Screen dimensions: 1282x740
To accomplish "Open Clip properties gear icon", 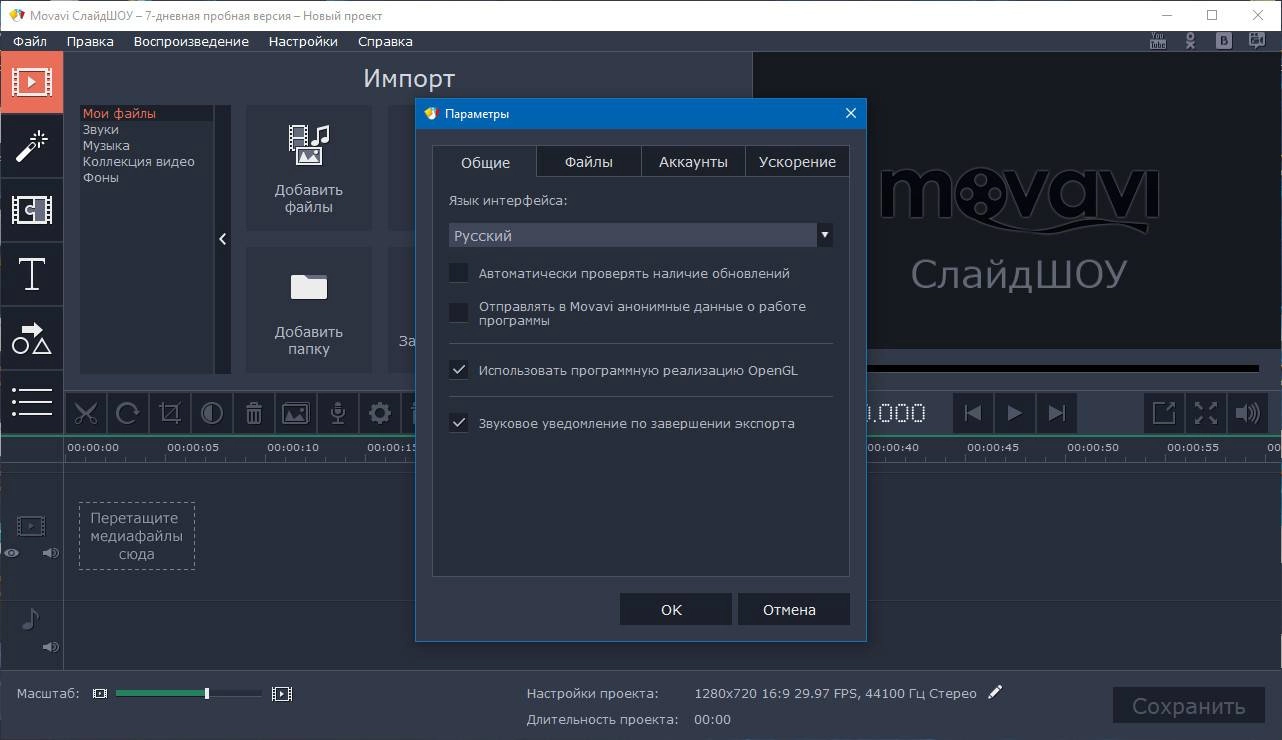I will pos(380,412).
